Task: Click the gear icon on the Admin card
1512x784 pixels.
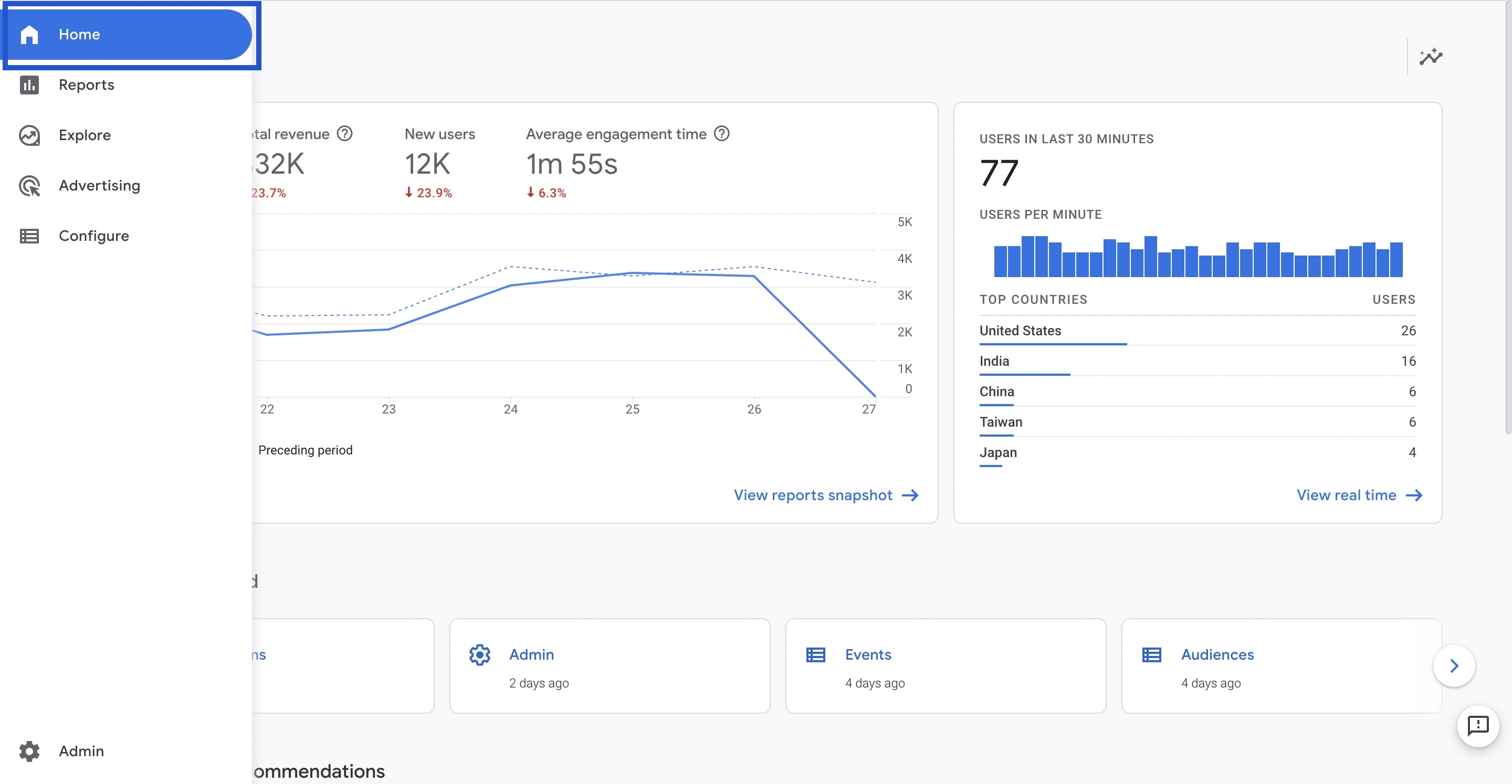Action: coord(479,655)
